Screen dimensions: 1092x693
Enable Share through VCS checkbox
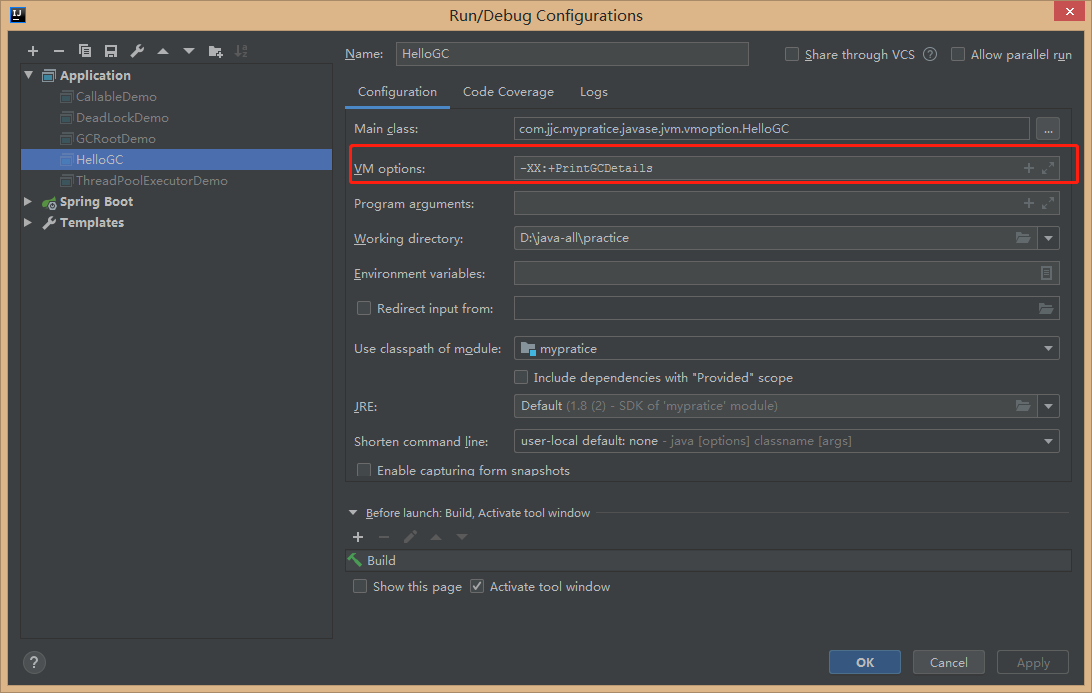(792, 55)
